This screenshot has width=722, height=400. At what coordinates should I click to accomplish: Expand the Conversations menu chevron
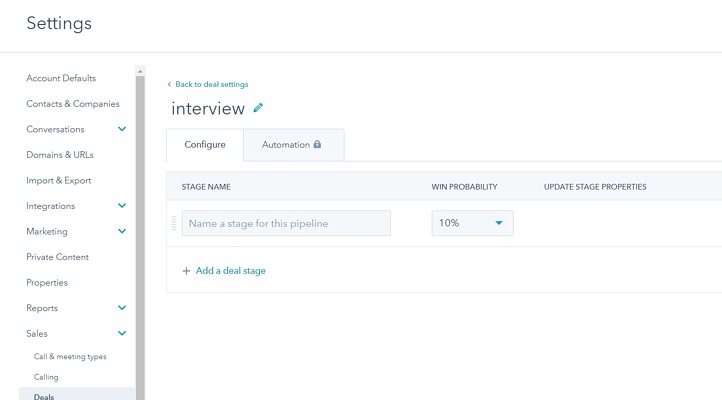122,129
